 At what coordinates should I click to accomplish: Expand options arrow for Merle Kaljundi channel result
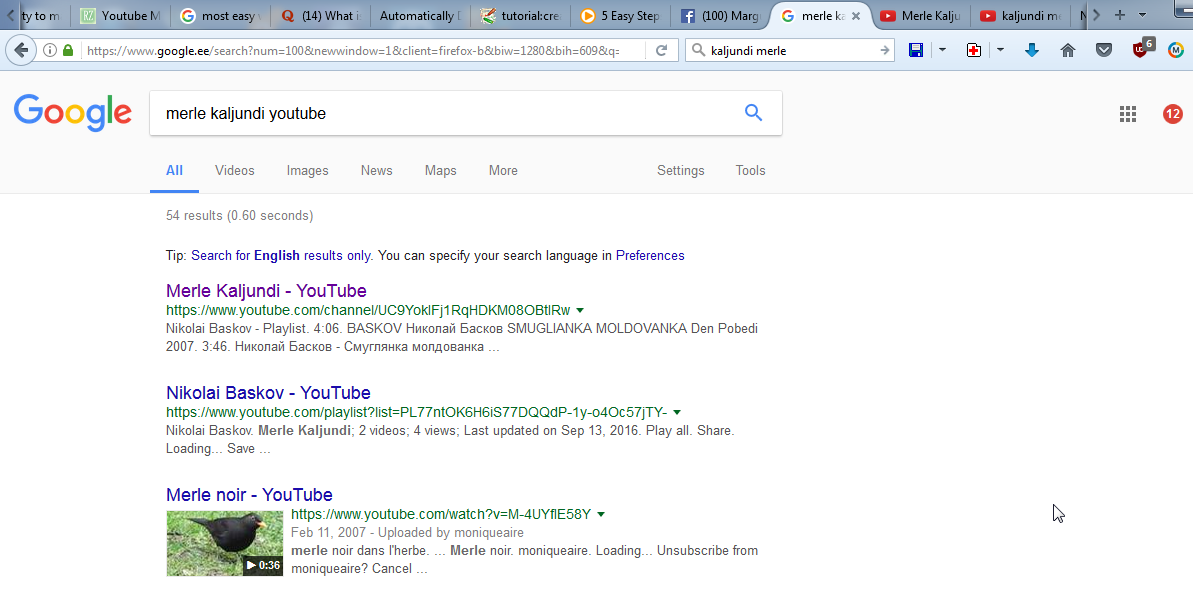(x=580, y=310)
